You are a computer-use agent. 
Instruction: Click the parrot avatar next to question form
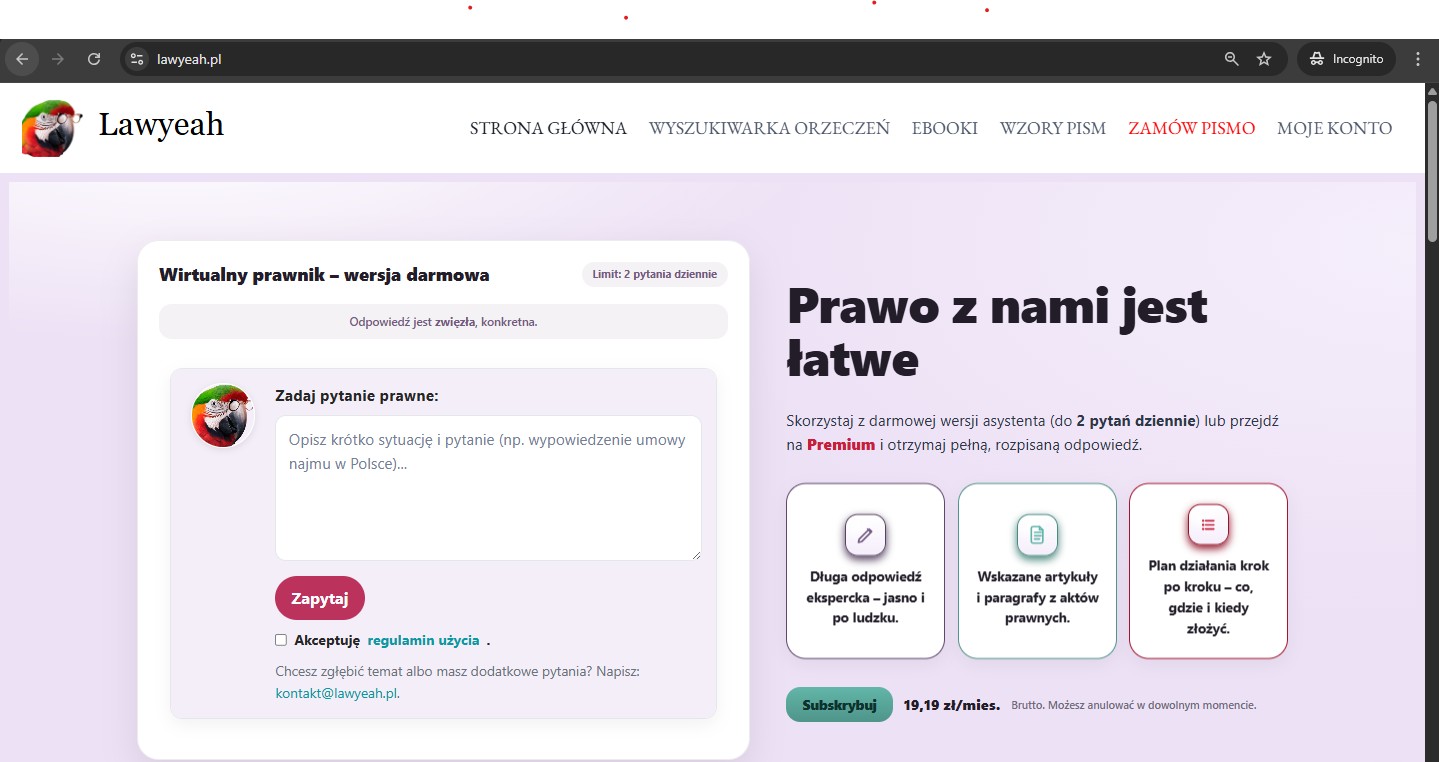pyautogui.click(x=222, y=415)
